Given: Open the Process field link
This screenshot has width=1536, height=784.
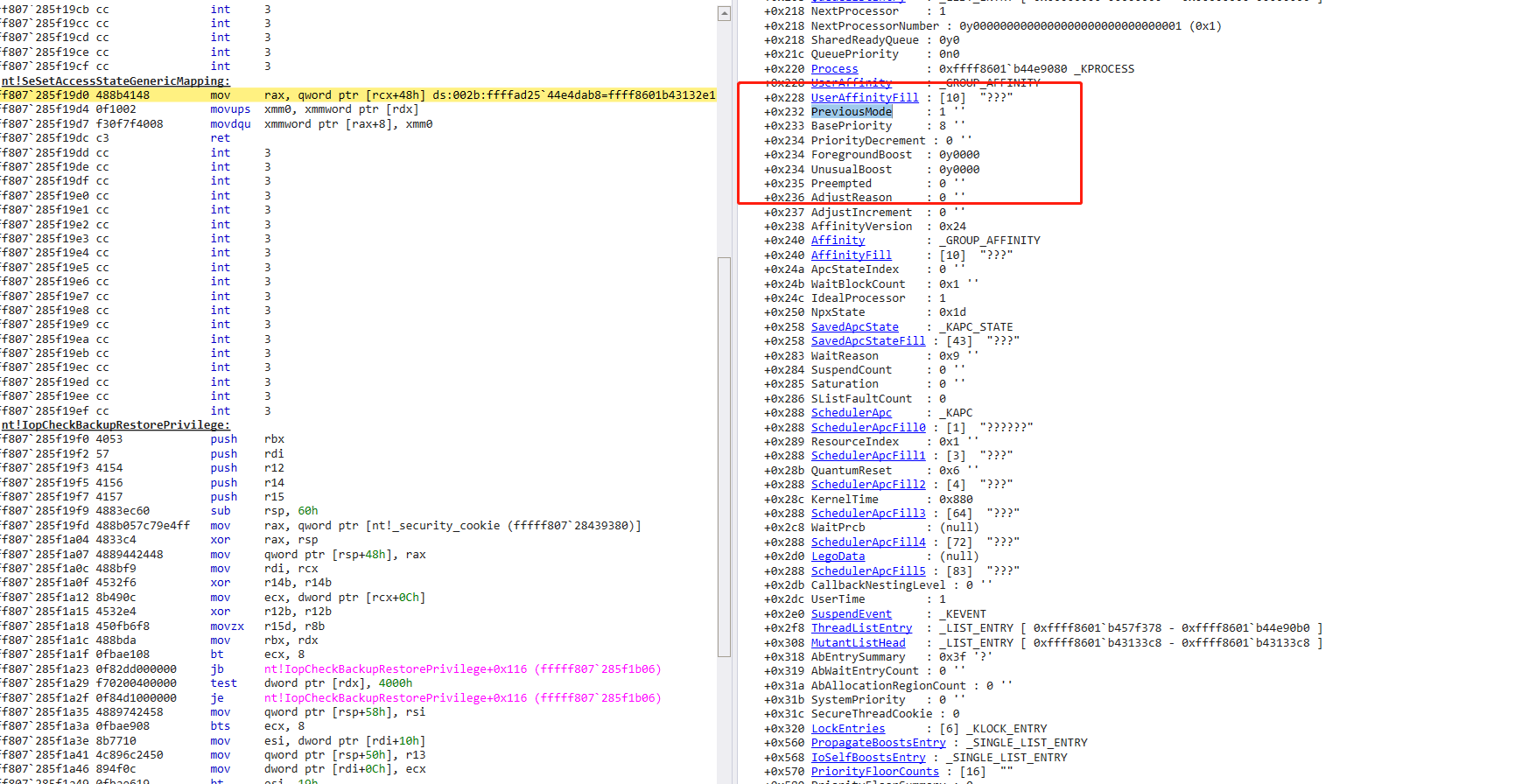Looking at the screenshot, I should [x=834, y=69].
